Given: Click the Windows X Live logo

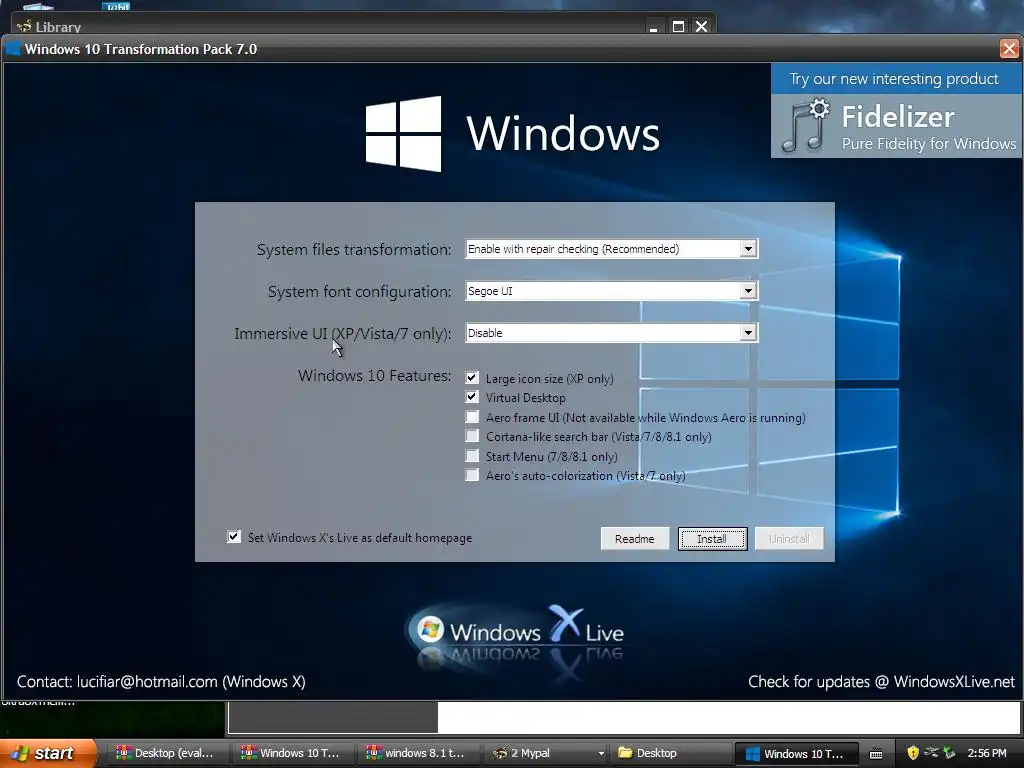Looking at the screenshot, I should [x=516, y=632].
